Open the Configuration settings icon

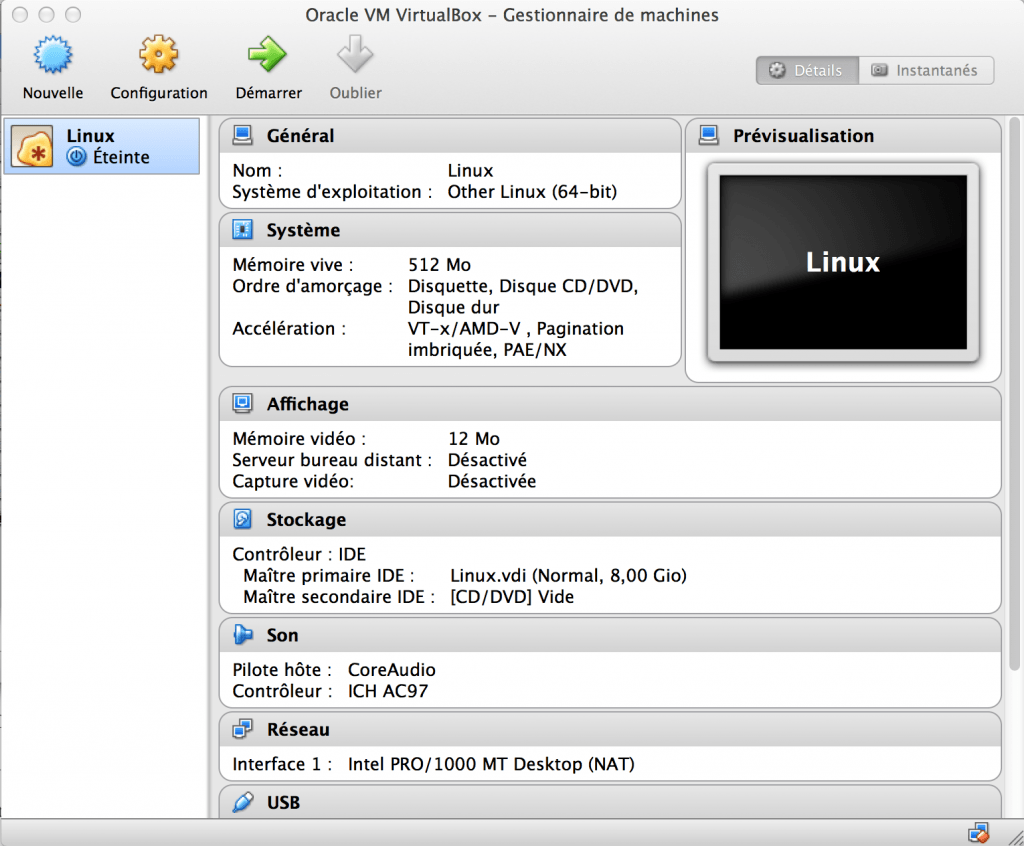pos(158,62)
